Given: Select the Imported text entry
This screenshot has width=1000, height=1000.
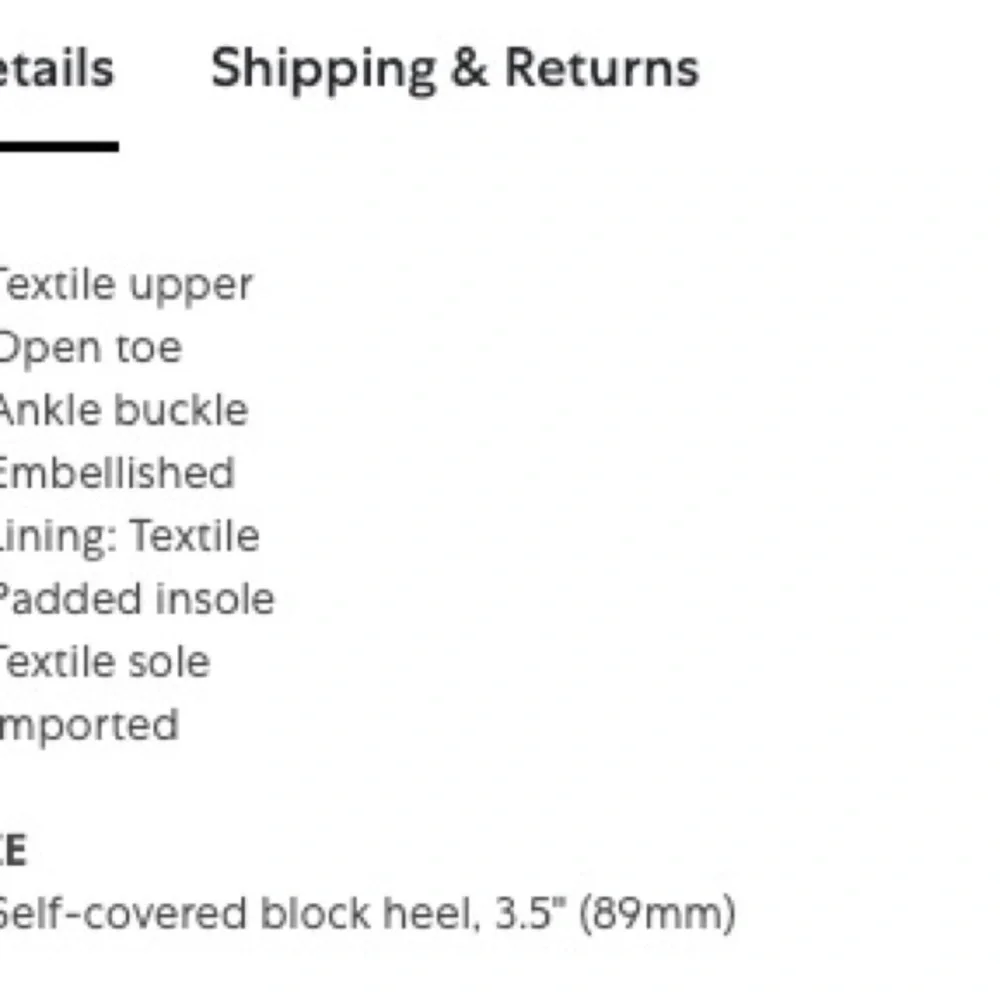Looking at the screenshot, I should coord(88,724).
